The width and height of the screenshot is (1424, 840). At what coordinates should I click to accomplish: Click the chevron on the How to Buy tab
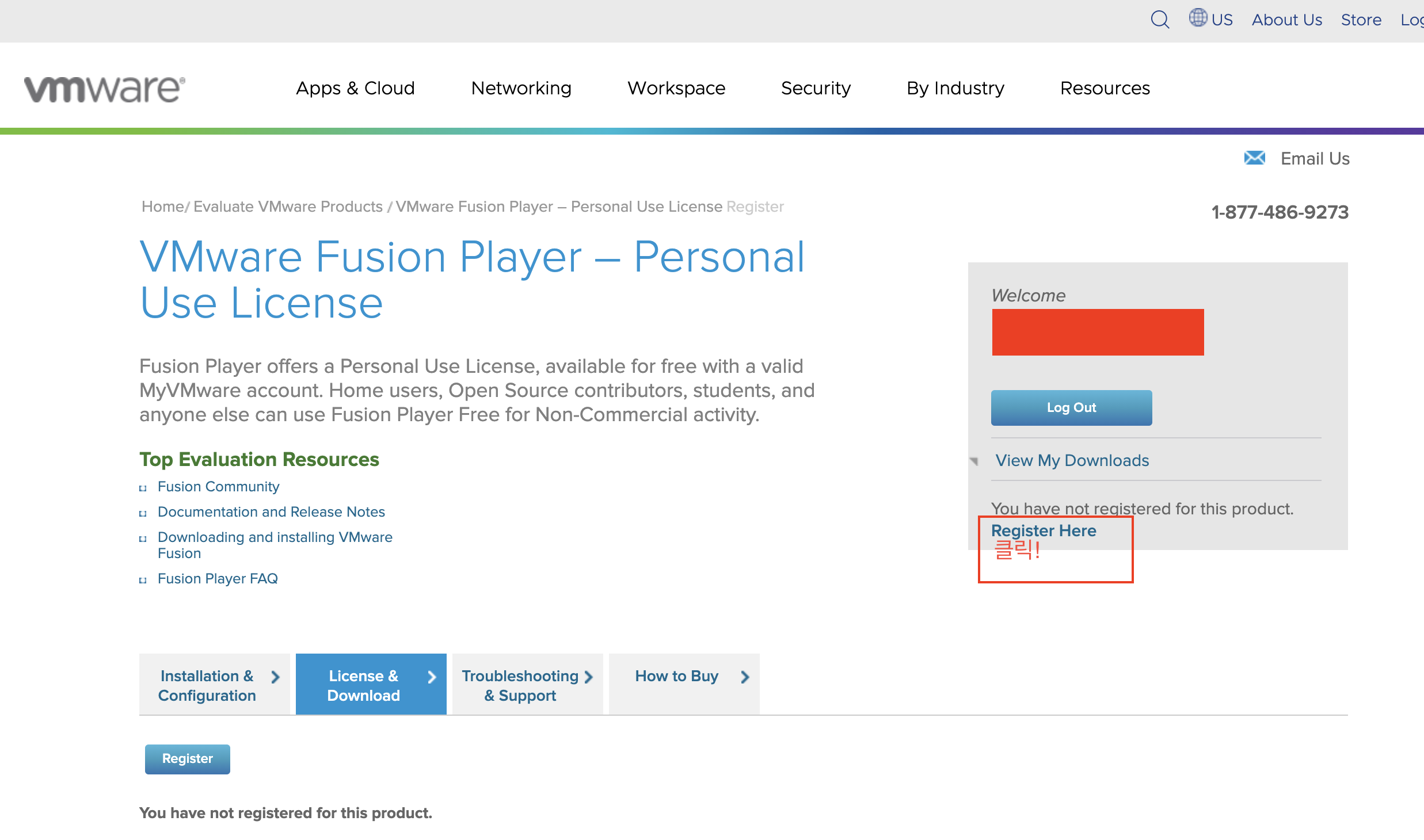click(x=745, y=677)
